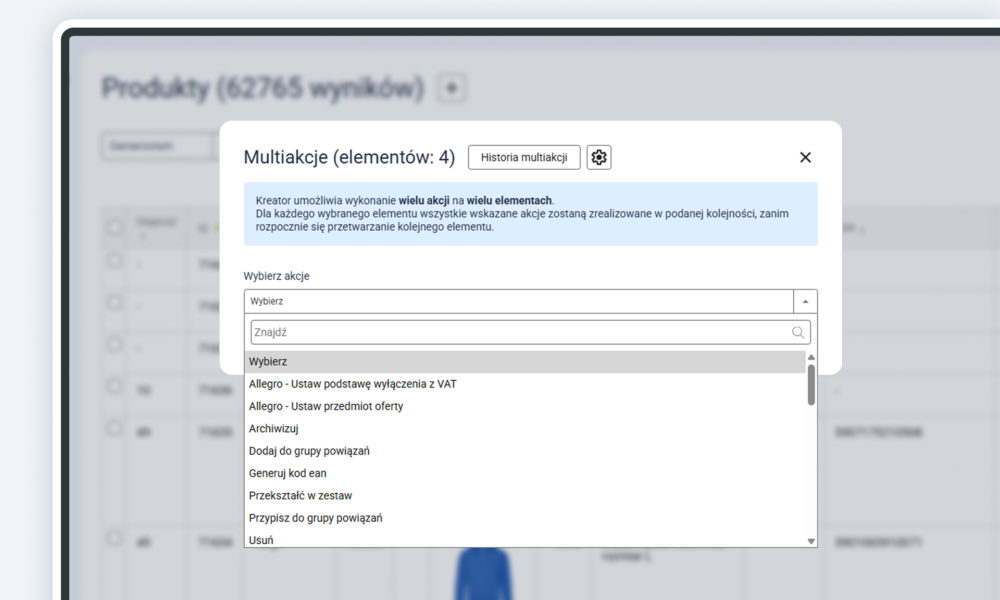
Task: Choose the Przekształć w zestaw action
Action: coord(298,495)
